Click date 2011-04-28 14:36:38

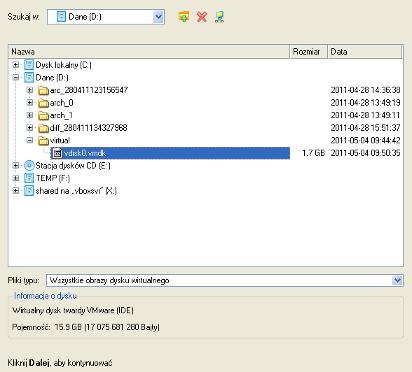365,90
